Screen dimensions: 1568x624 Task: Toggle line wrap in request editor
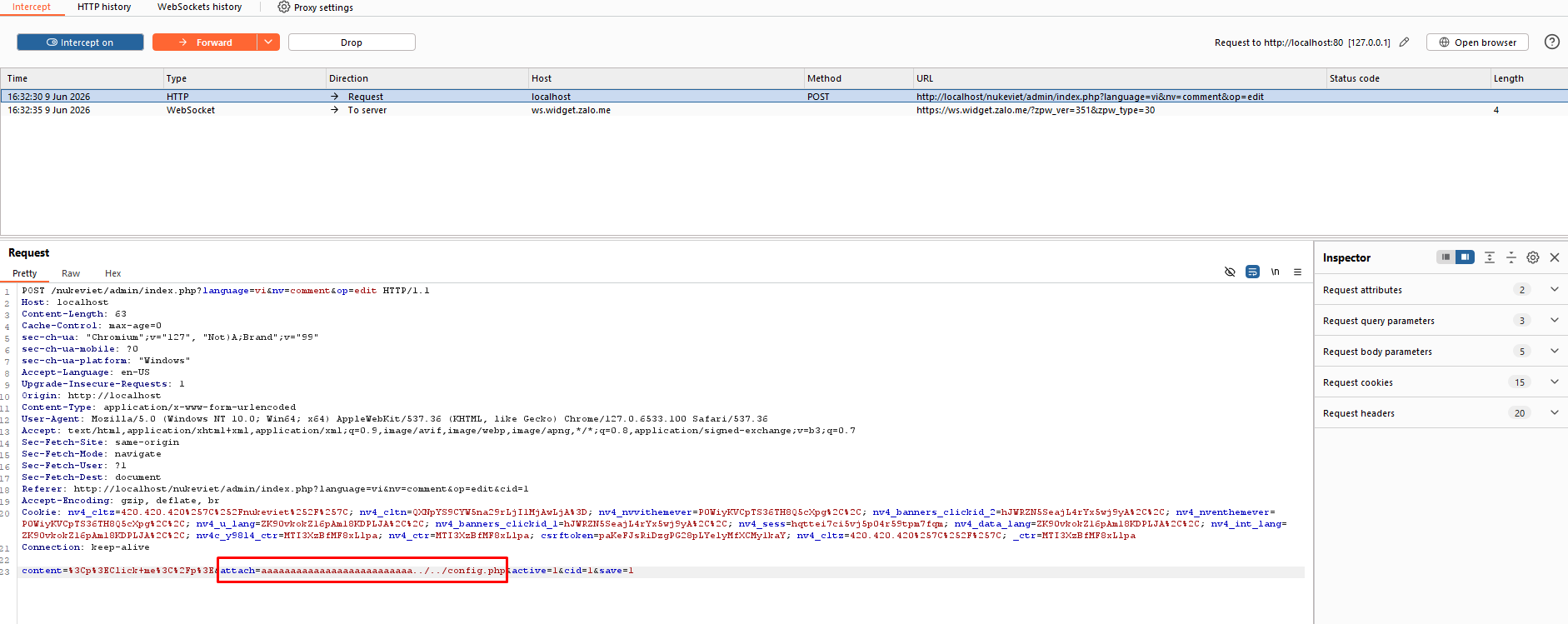coord(1252,272)
